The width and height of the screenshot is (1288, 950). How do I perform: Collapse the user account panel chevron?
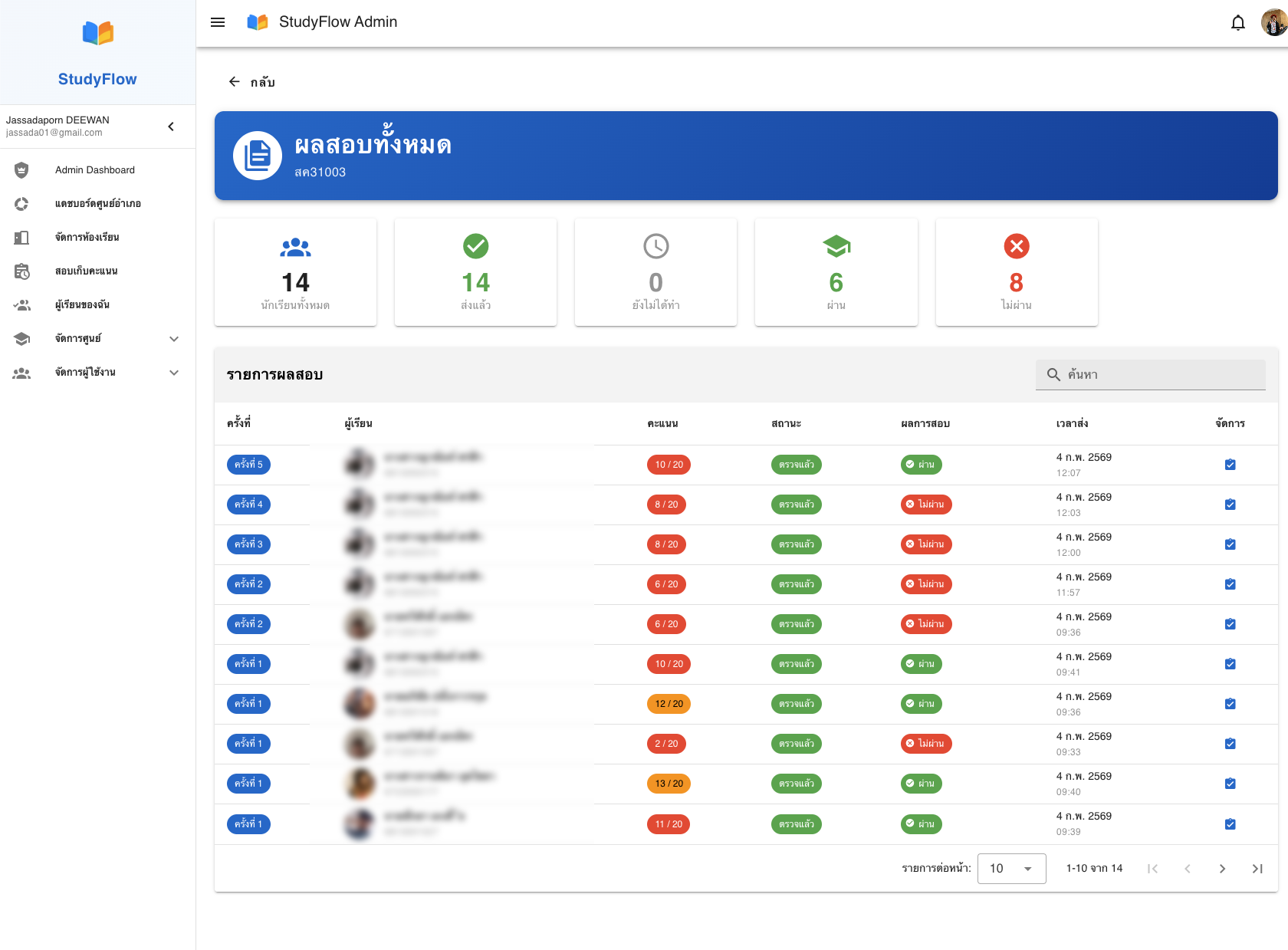point(171,127)
